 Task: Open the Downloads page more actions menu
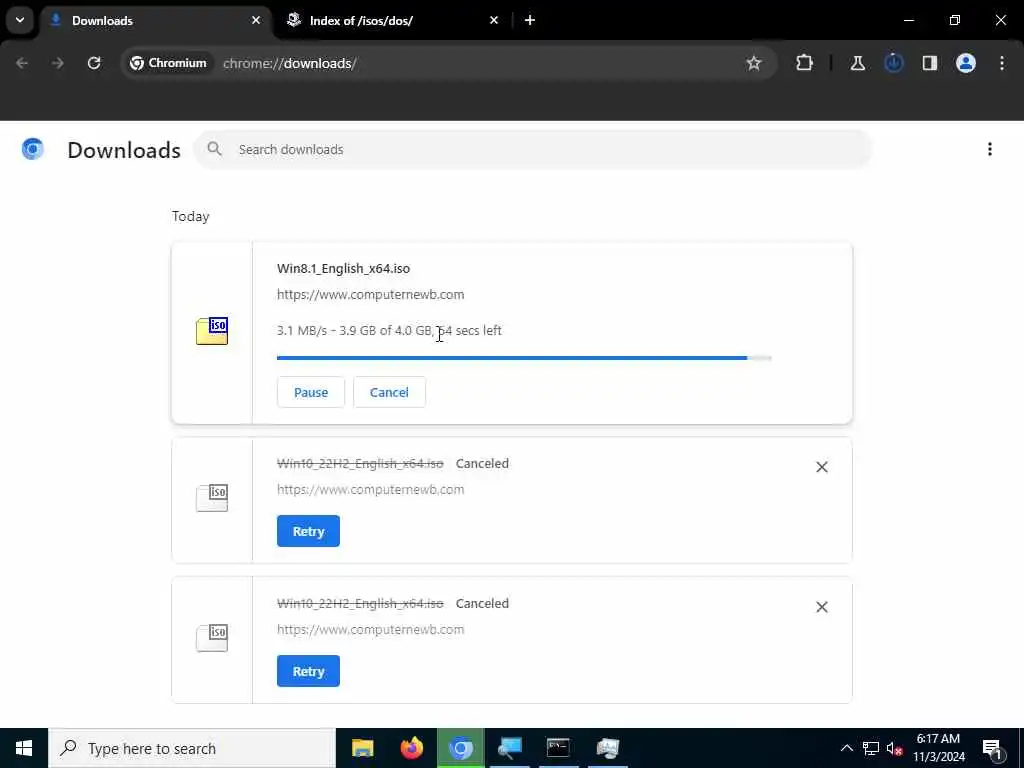click(990, 150)
